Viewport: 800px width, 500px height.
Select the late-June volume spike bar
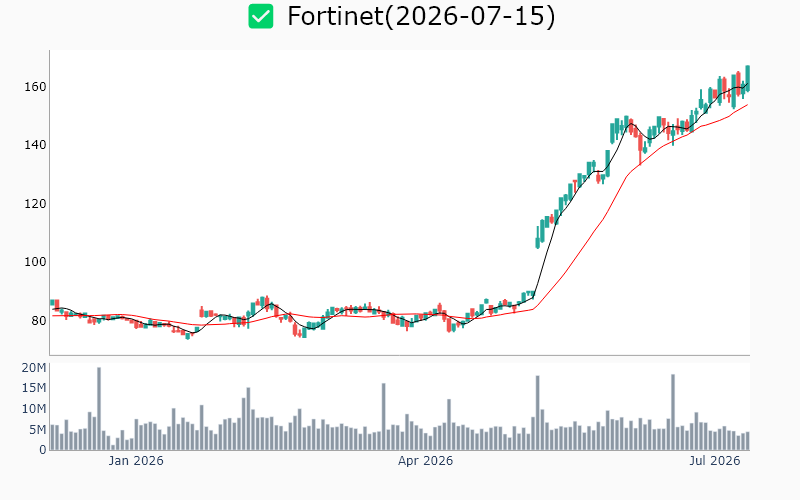click(x=673, y=412)
